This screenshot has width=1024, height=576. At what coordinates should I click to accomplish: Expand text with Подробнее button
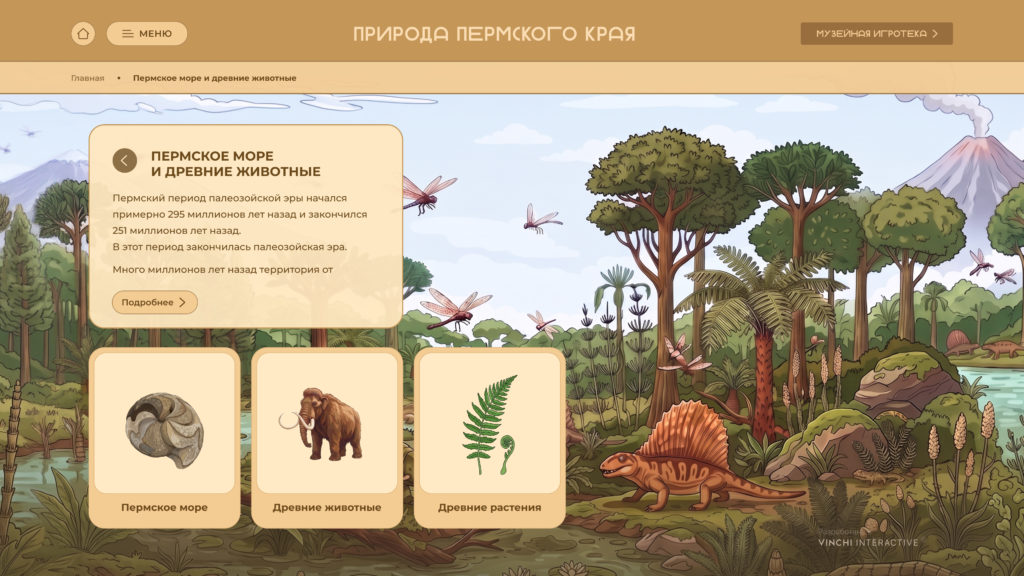[154, 302]
